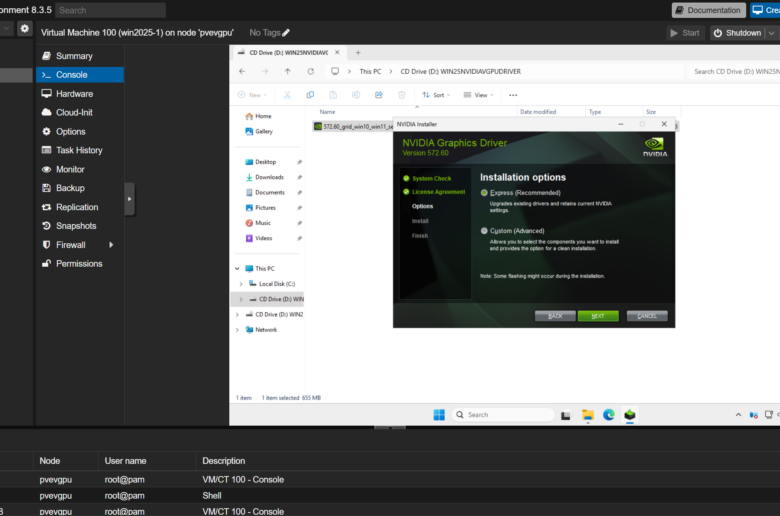
Task: Click the Explorer search CD Drive box
Action: pyautogui.click(x=733, y=72)
